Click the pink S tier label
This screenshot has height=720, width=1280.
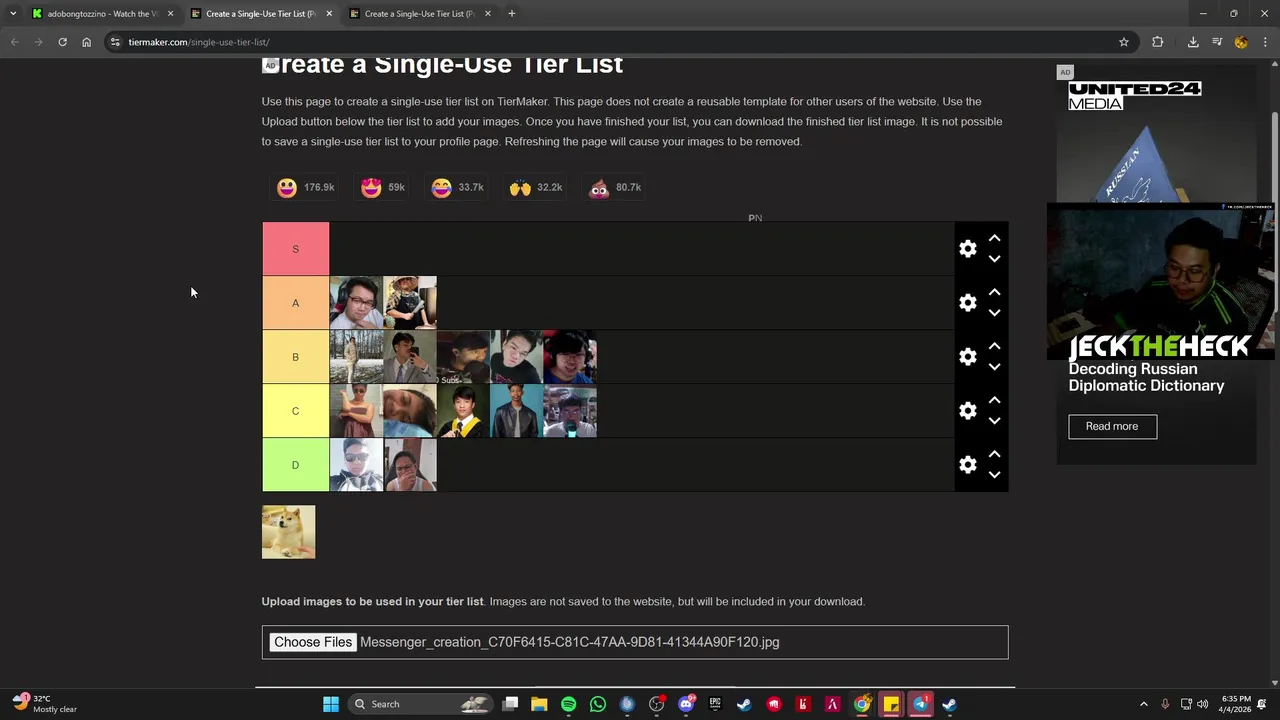pos(295,249)
